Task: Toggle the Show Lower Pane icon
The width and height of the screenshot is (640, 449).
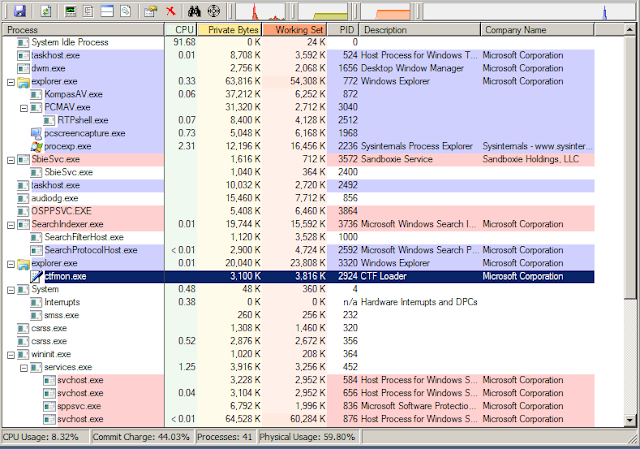Action: click(x=107, y=11)
